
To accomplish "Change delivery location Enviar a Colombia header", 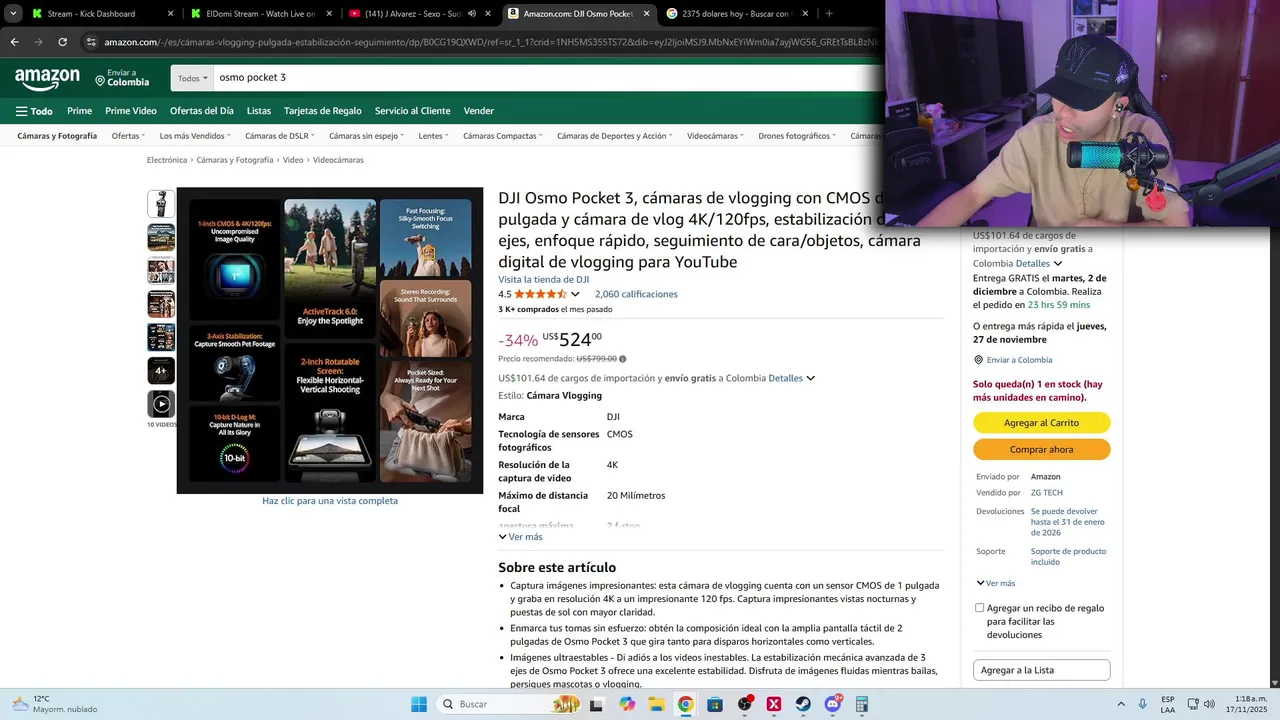I will pyautogui.click(x=122, y=78).
